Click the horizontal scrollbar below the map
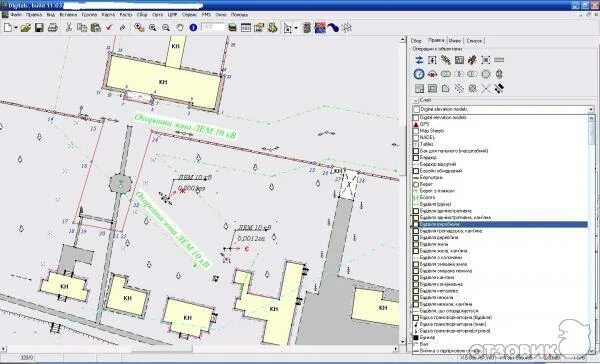 coord(199,349)
